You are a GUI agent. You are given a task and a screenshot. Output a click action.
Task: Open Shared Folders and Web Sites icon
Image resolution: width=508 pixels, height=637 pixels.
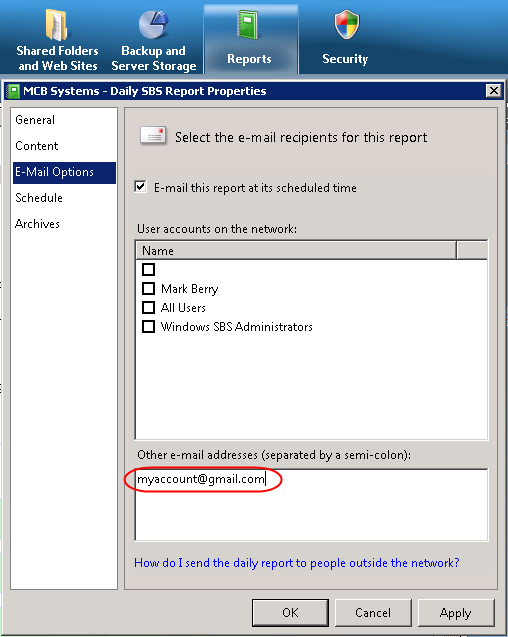coord(56,25)
